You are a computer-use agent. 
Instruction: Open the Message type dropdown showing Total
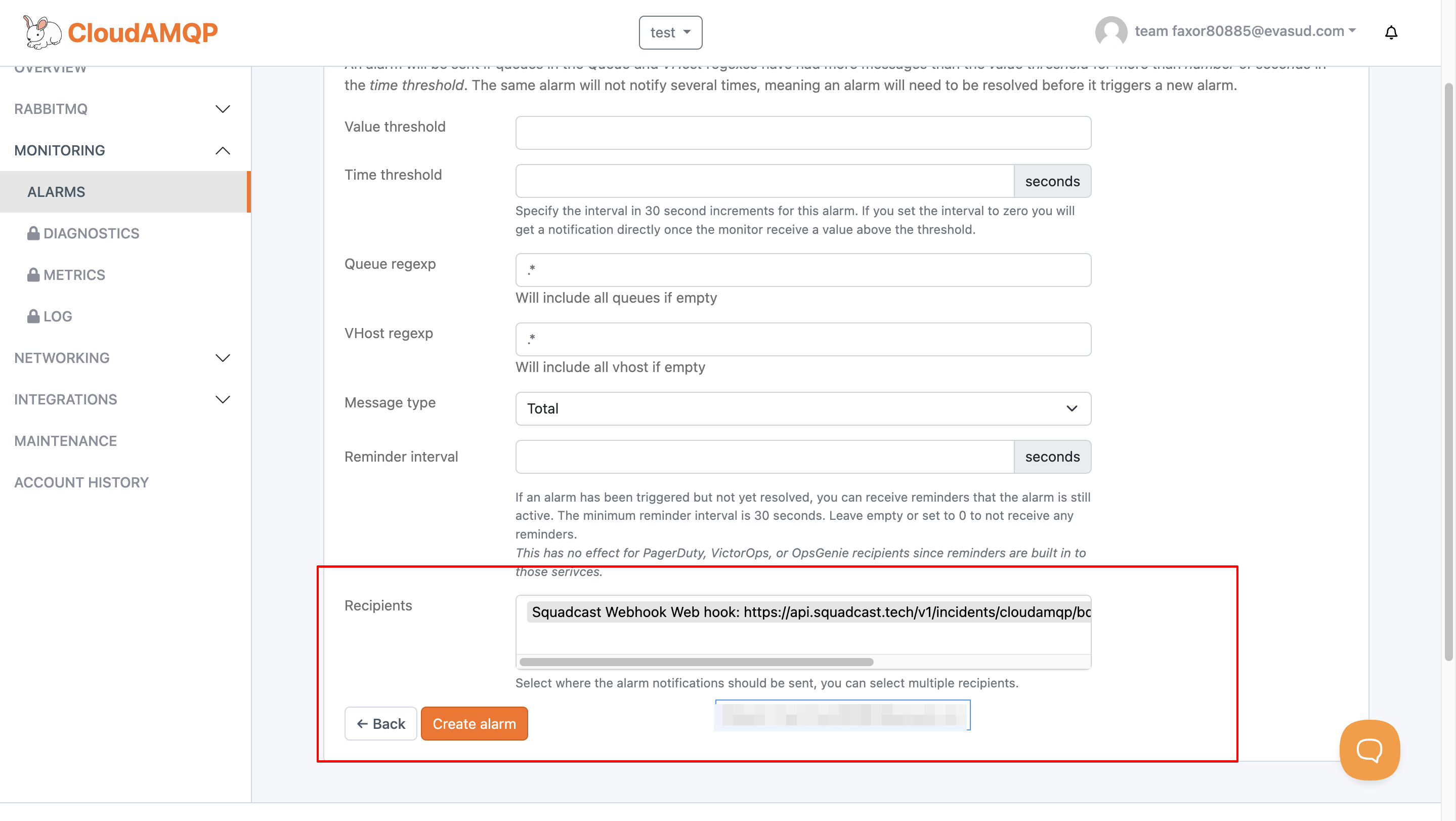tap(802, 408)
